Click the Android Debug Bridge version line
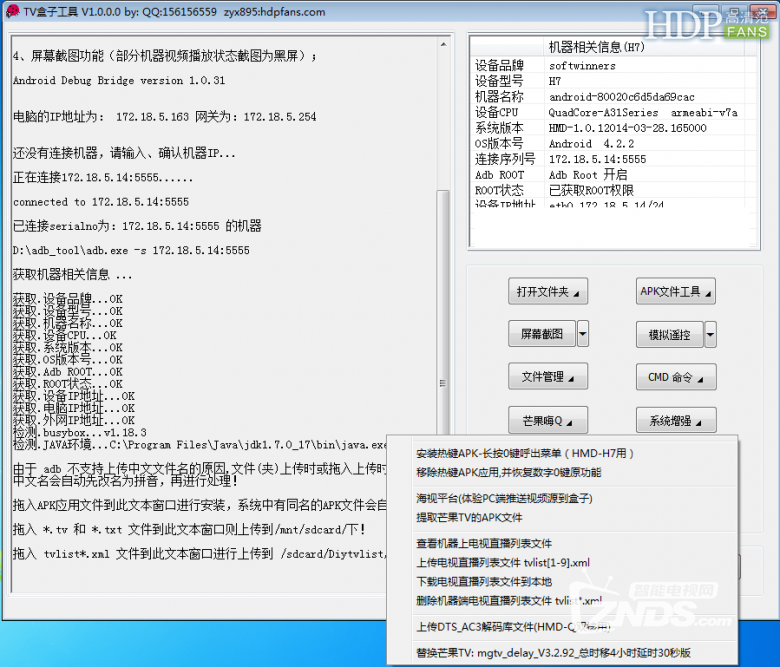The width and height of the screenshot is (780, 667). click(119, 80)
